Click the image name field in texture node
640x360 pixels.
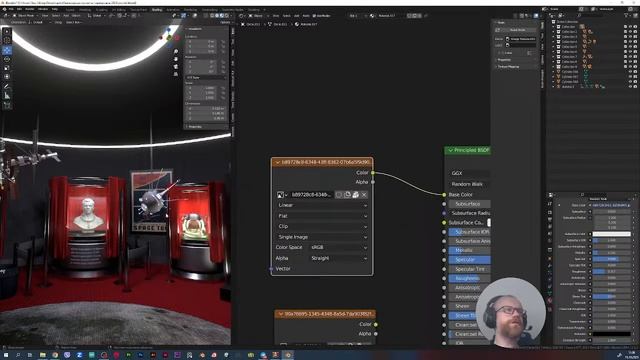pyautogui.click(x=311, y=195)
